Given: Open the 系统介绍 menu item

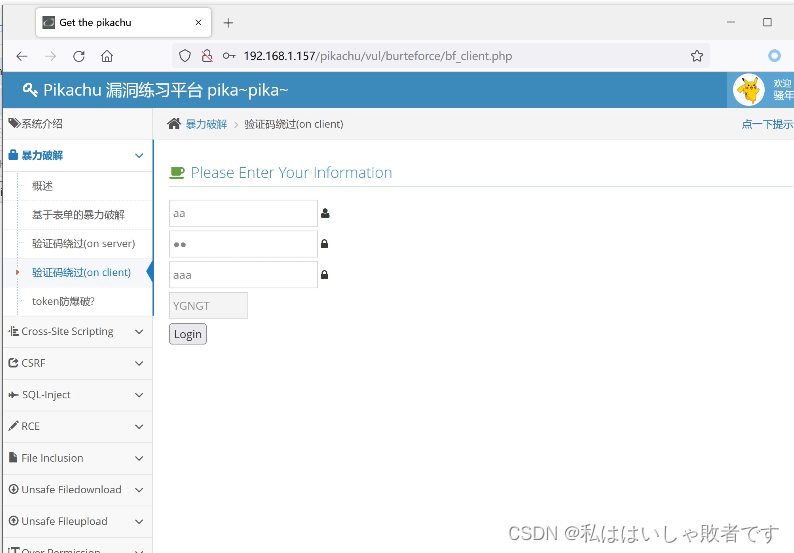Looking at the screenshot, I should (77, 124).
